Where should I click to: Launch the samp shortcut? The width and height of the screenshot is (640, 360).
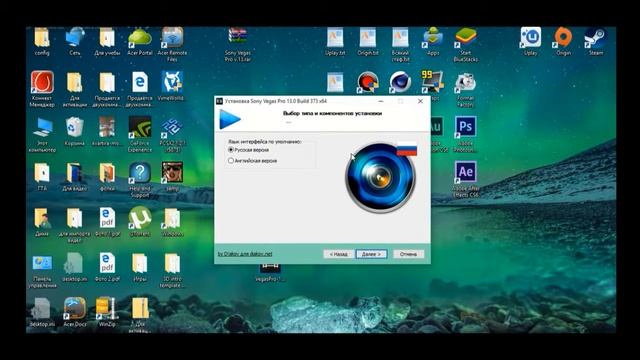click(172, 177)
